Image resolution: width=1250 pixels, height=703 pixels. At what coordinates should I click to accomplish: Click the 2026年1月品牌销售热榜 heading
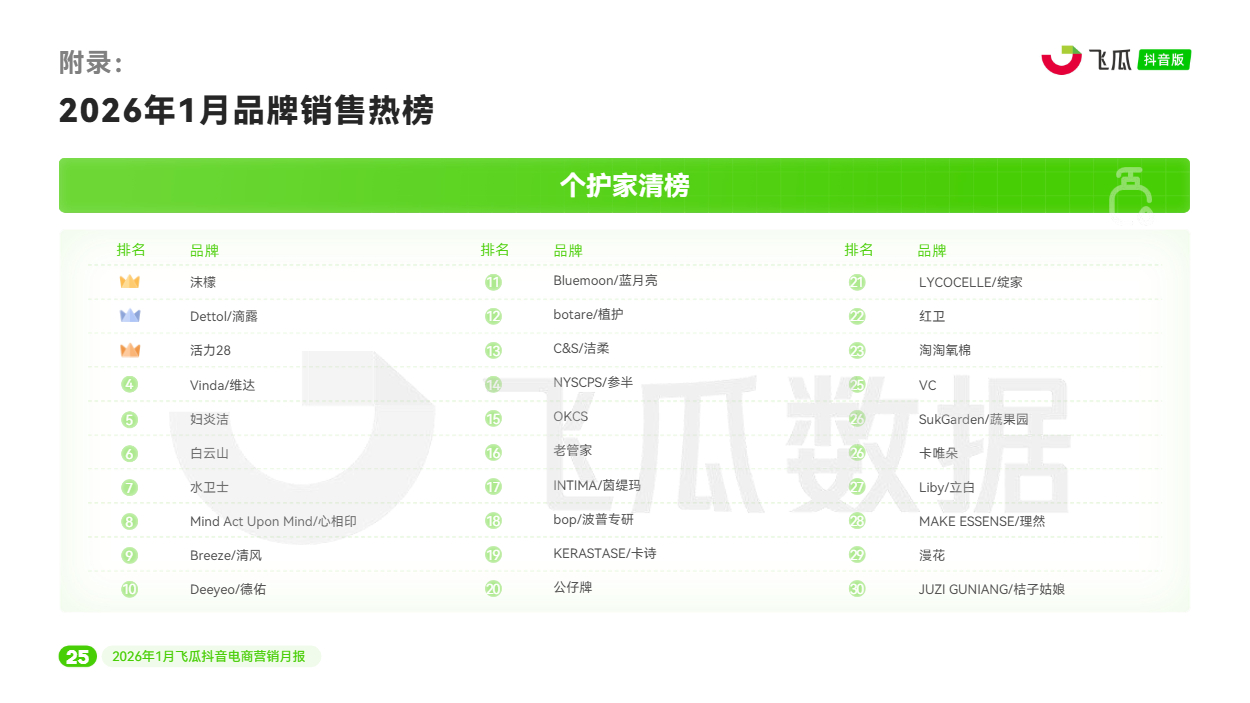246,111
